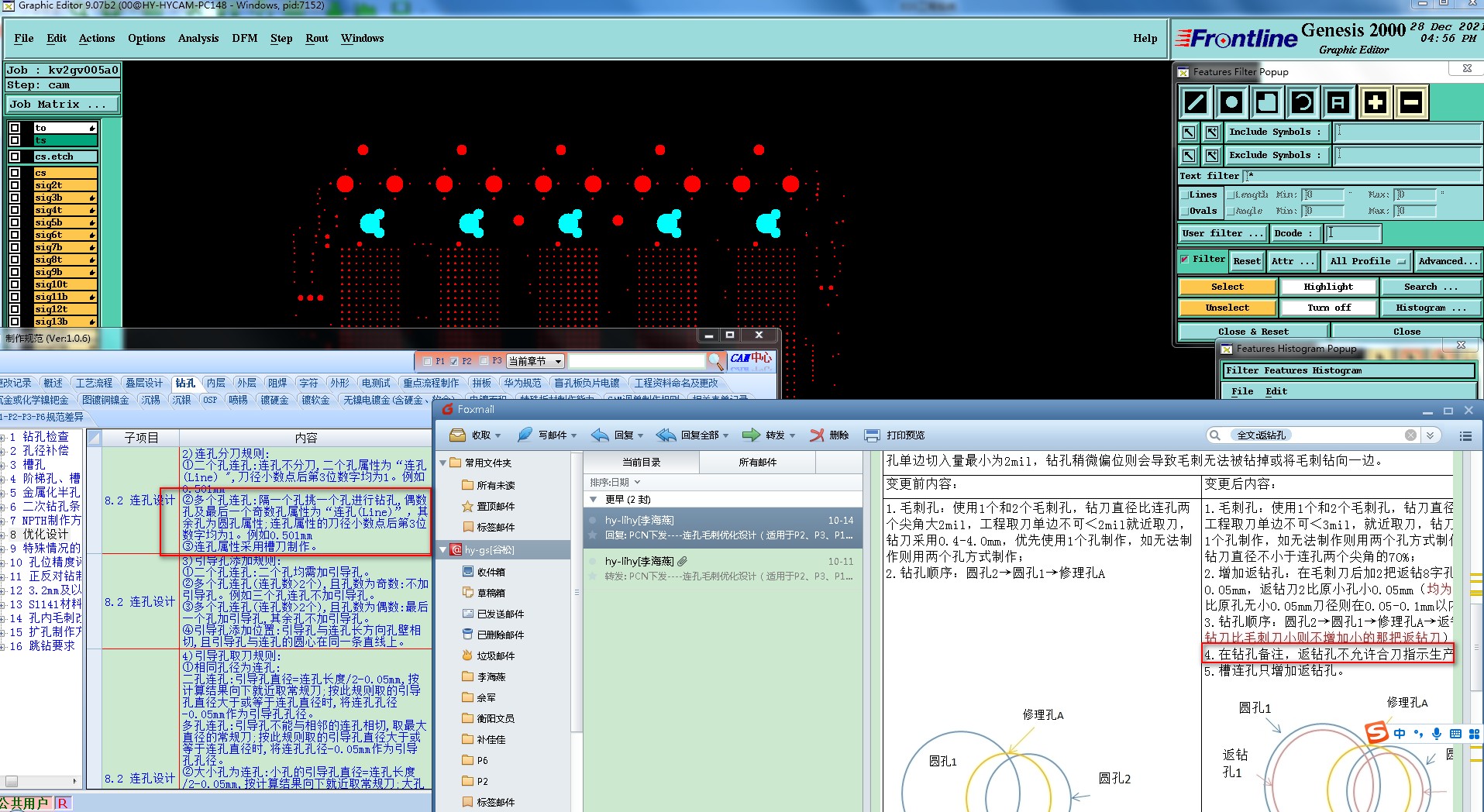Open the DFM menu
1484x812 pixels.
point(245,38)
